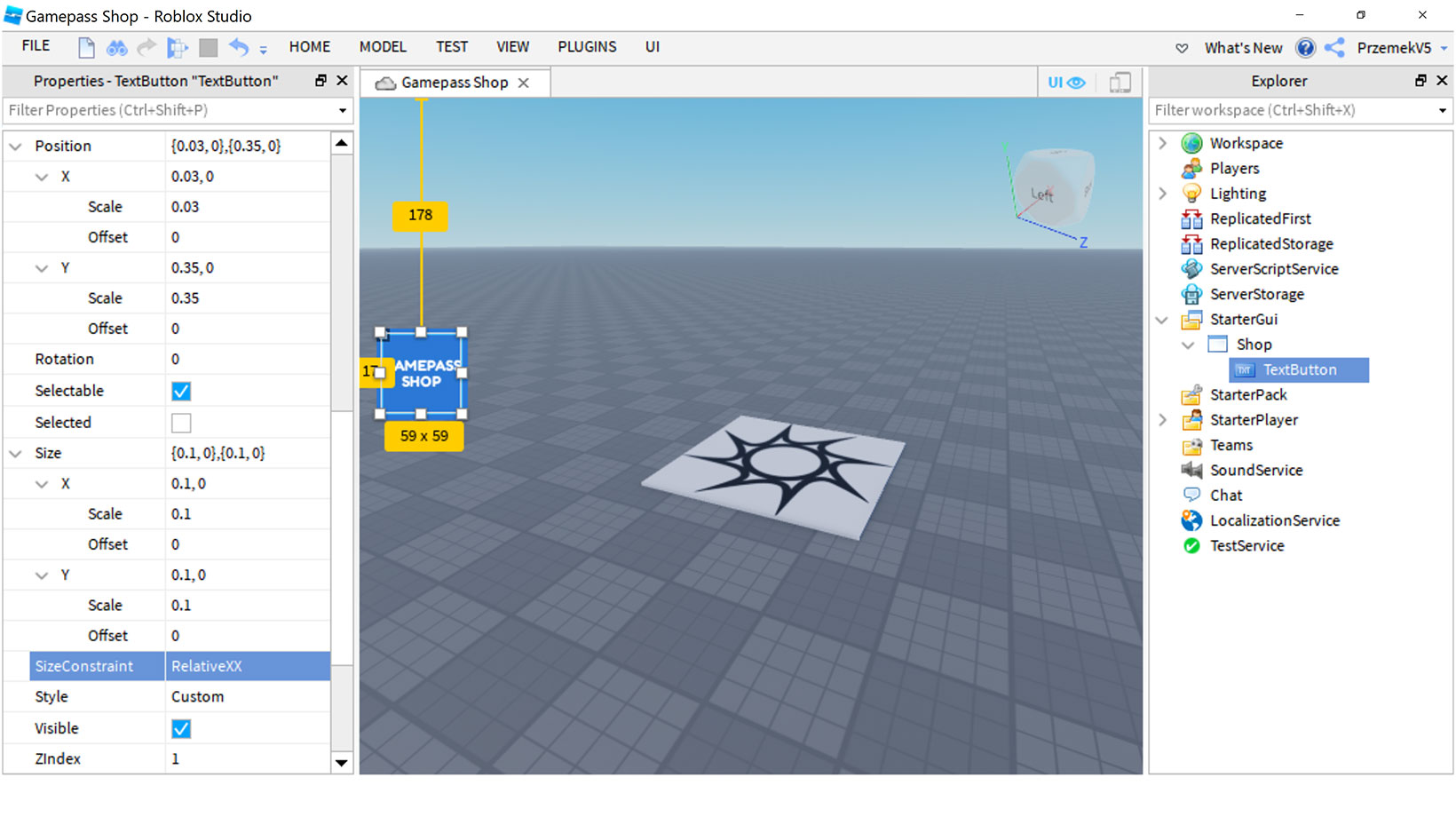Open the Filter Properties dropdown arrow

pos(343,111)
